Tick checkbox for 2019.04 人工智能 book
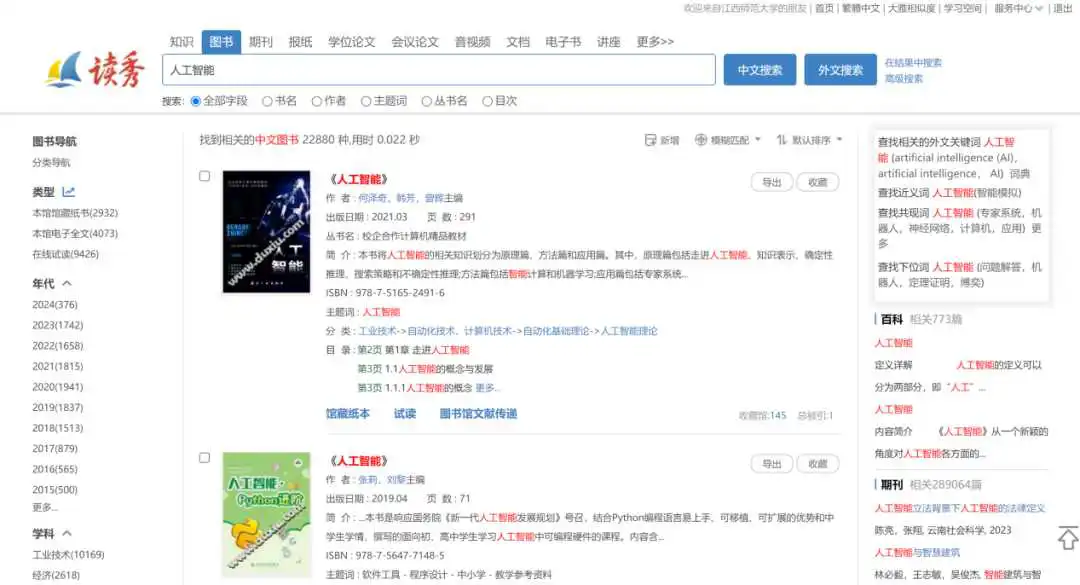This screenshot has width=1080, height=585. [205, 458]
